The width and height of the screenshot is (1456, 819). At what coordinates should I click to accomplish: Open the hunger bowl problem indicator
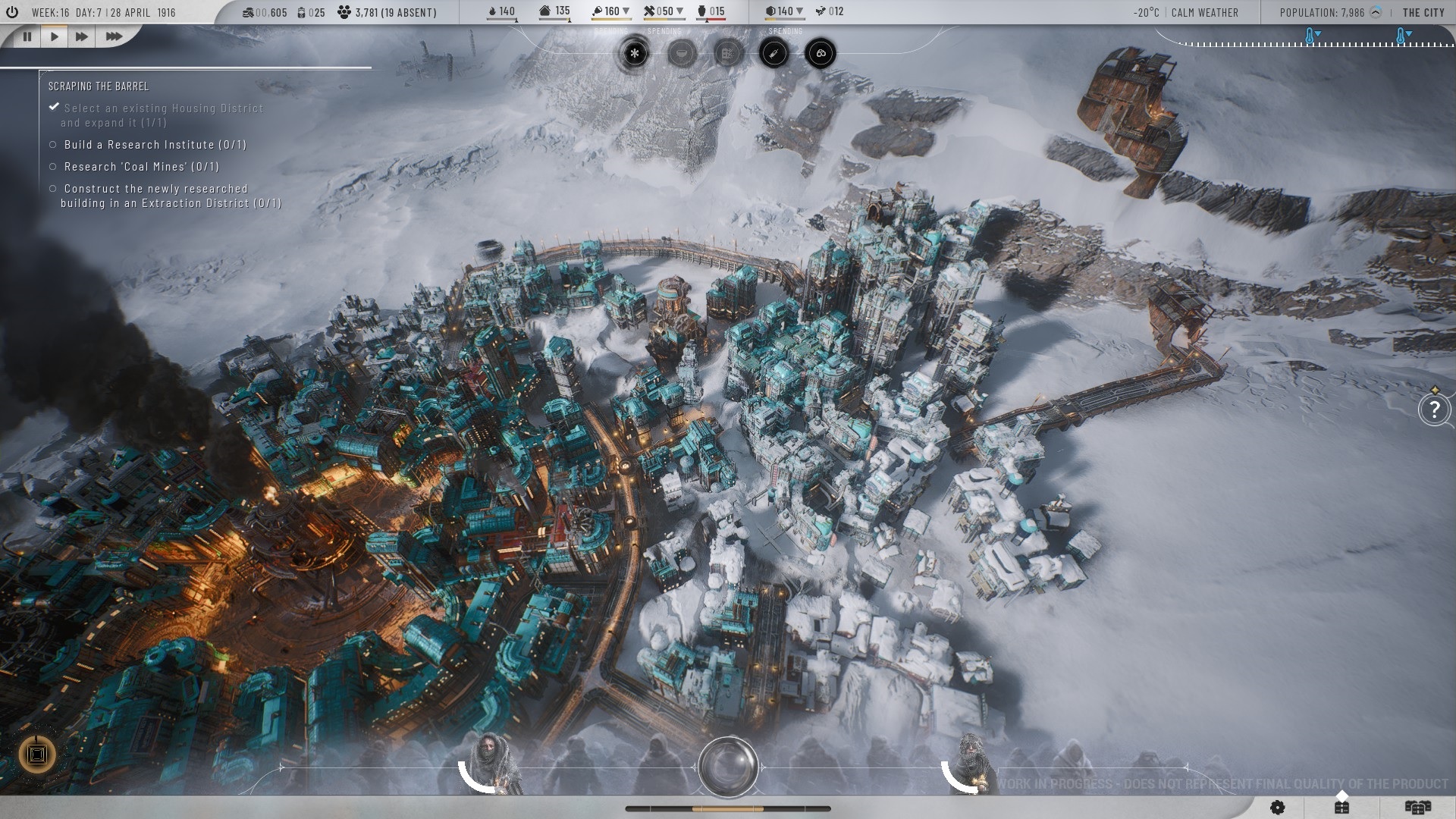682,53
